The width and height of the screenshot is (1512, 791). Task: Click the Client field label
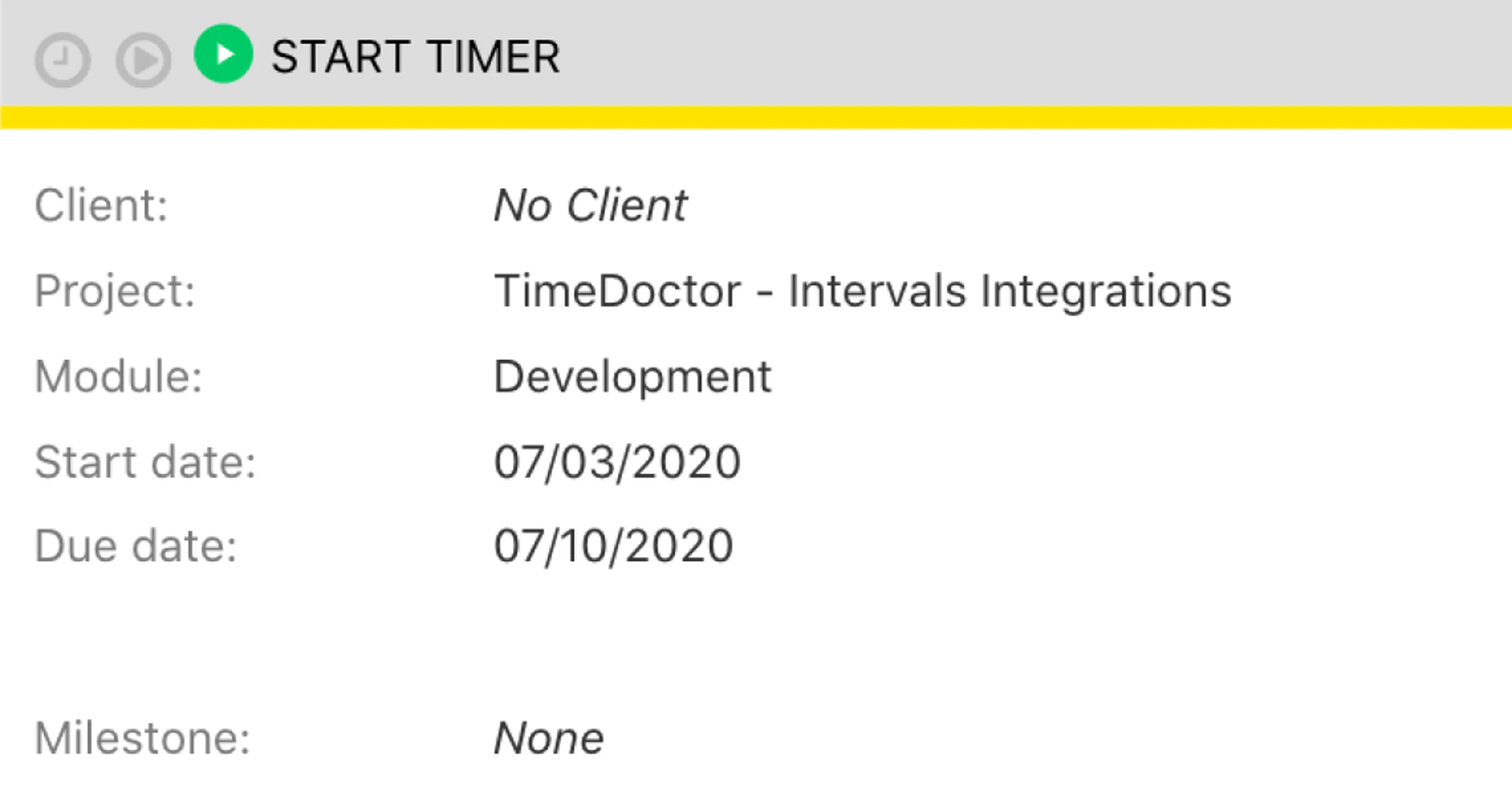tap(102, 206)
